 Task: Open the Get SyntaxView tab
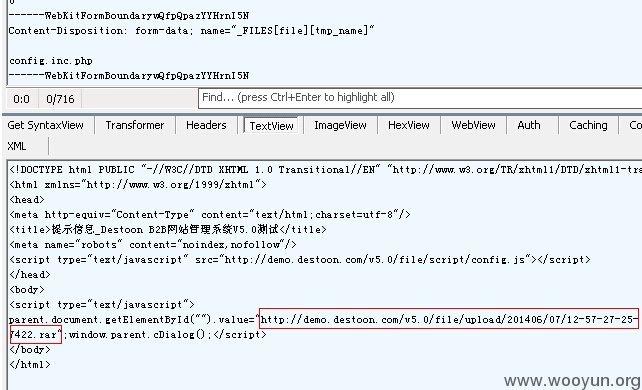click(45, 125)
